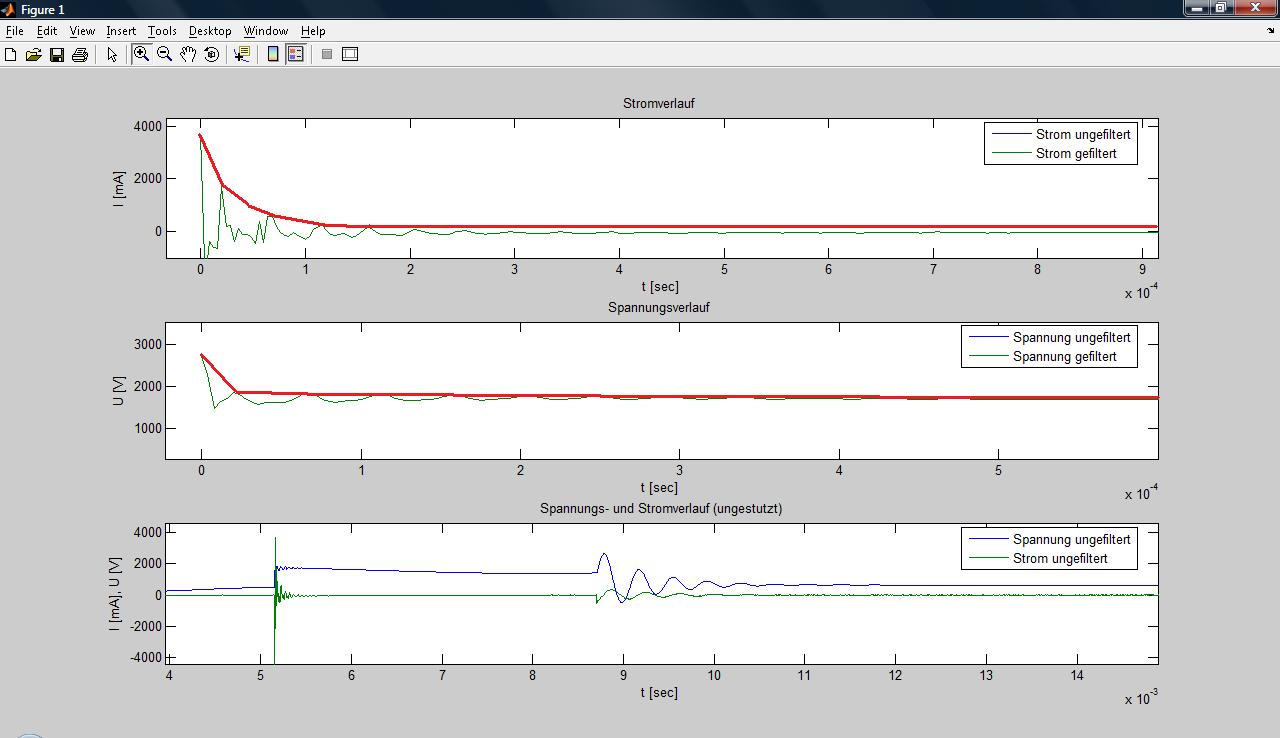
Task: Expand the Desktop menu
Action: 210,31
